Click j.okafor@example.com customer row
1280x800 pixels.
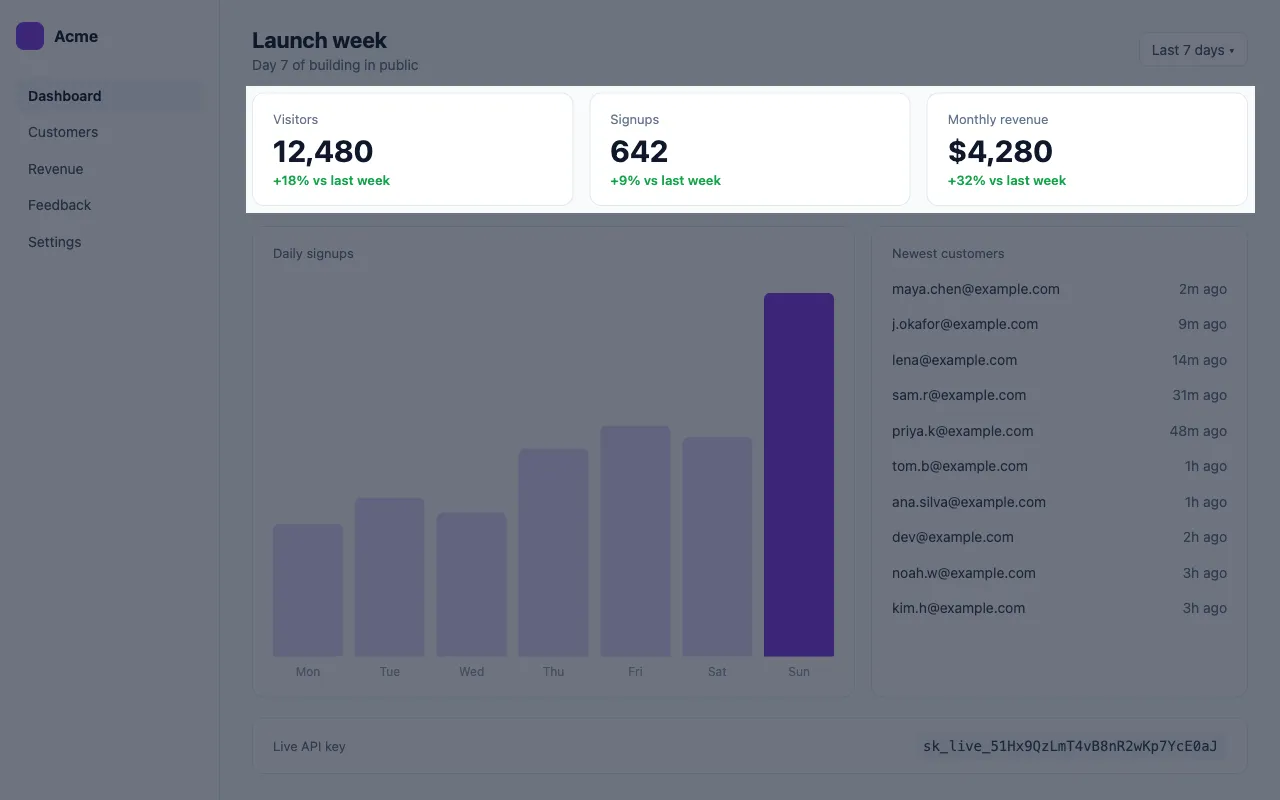coord(1059,324)
